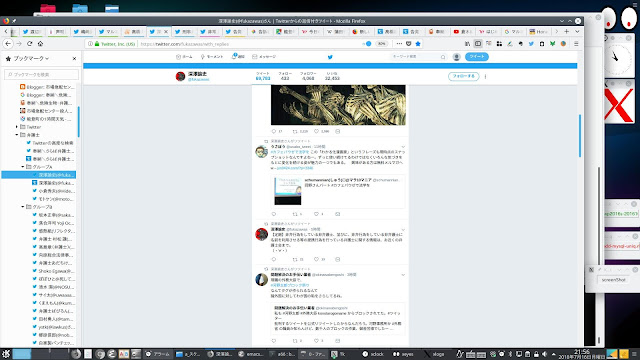The height and width of the screenshot is (360, 640).
Task: Reload the current Twitter page
Action: click(30, 44)
